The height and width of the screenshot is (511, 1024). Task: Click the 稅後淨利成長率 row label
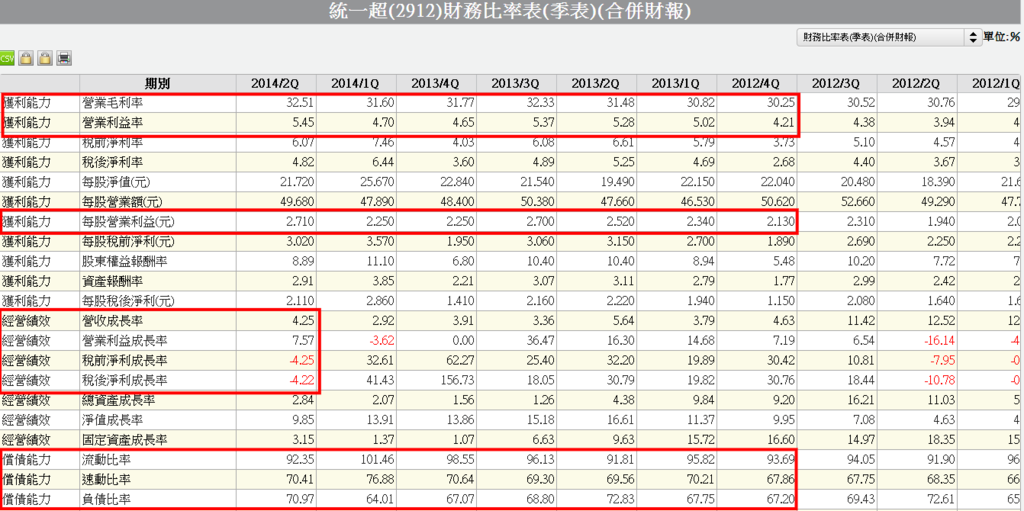(125, 380)
